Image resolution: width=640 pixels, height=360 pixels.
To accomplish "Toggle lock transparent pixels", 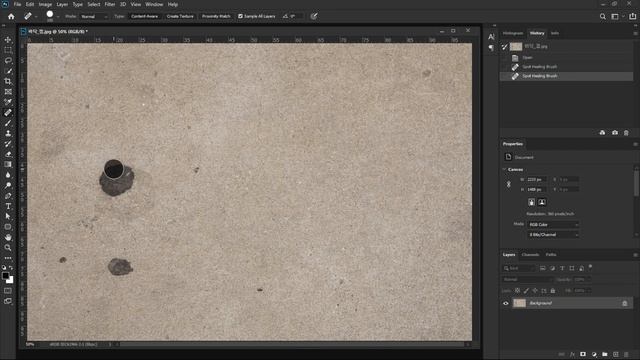I will (517, 291).
